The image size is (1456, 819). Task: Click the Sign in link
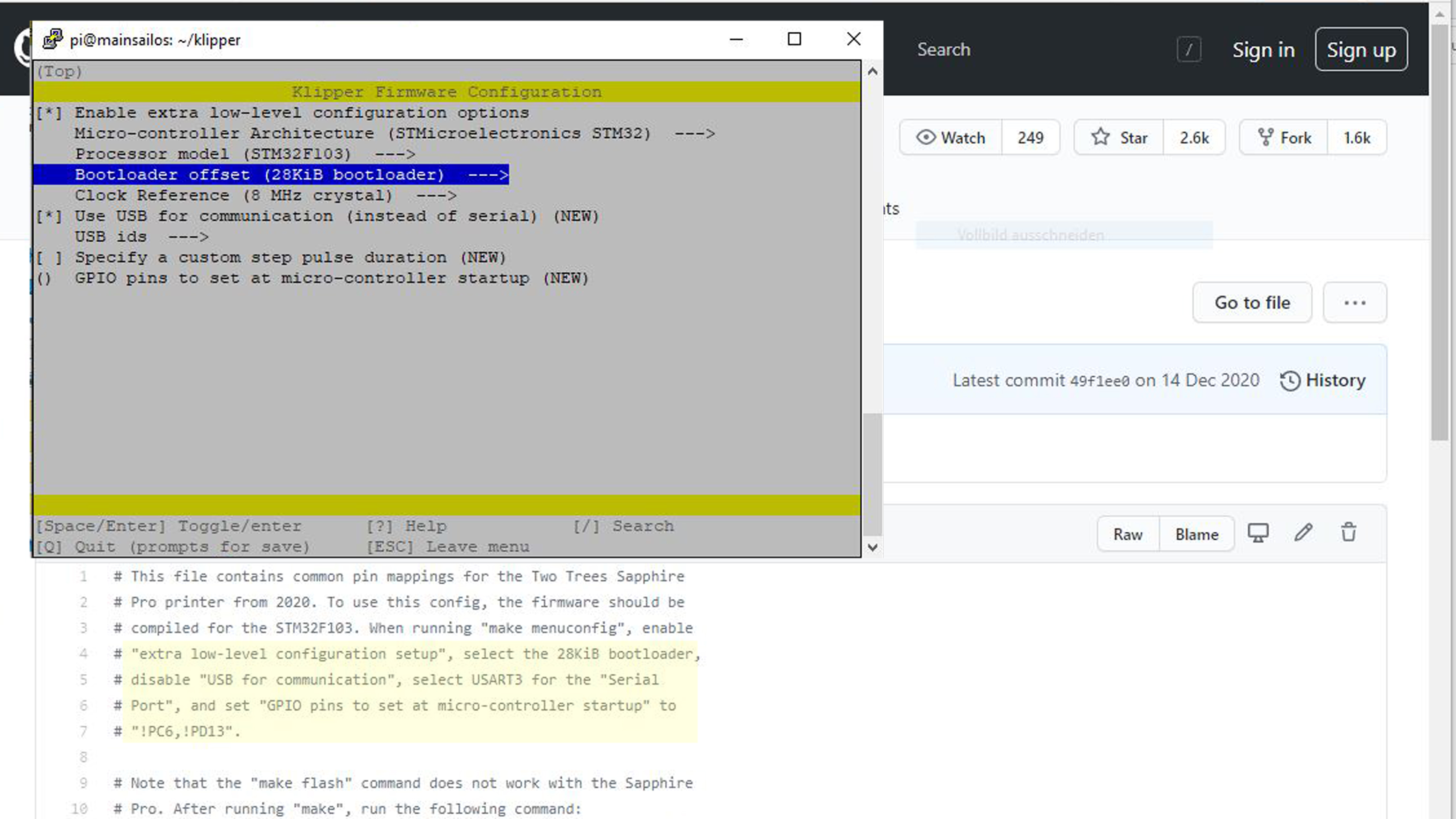(x=1263, y=50)
